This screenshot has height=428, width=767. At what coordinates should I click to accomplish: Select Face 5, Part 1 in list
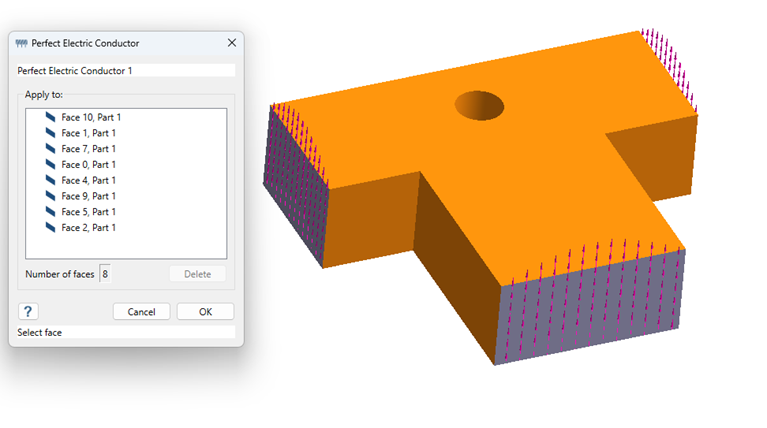point(89,212)
